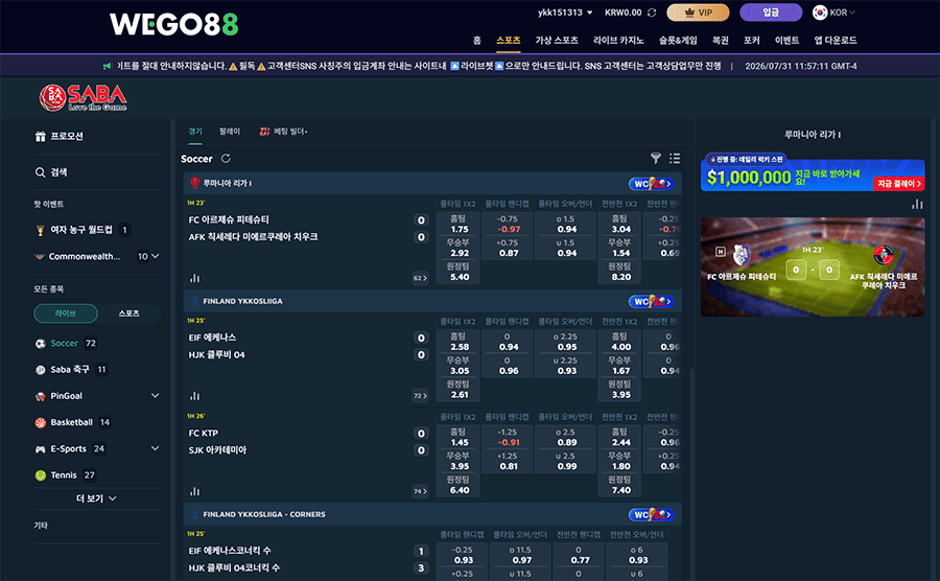The height and width of the screenshot is (581, 940).
Task: Toggle the list view icon
Action: coord(675,158)
